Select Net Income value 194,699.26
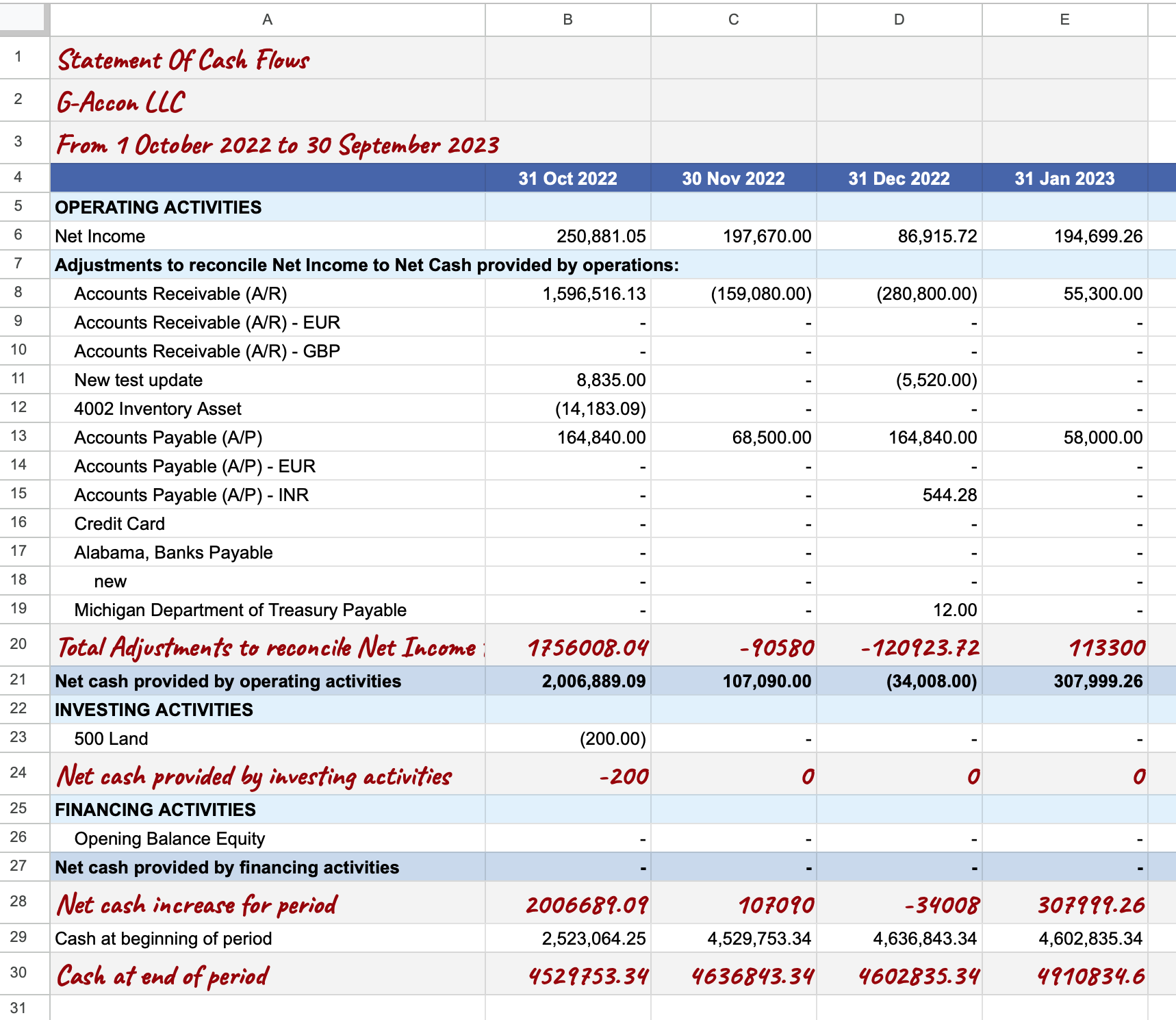Screen dimensions: 1176x1020 pos(1065,235)
